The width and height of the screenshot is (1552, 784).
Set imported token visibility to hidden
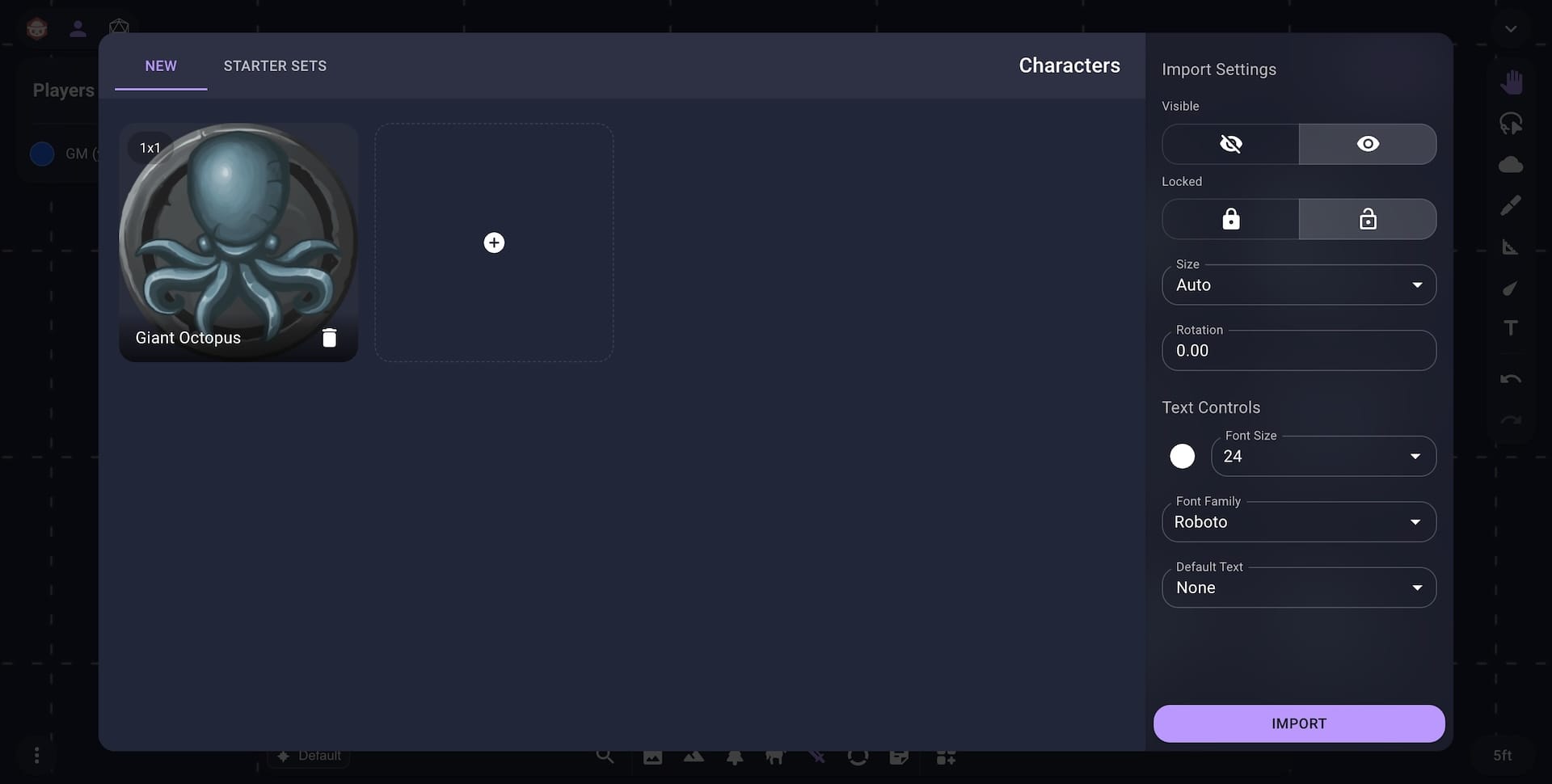pyautogui.click(x=1229, y=144)
